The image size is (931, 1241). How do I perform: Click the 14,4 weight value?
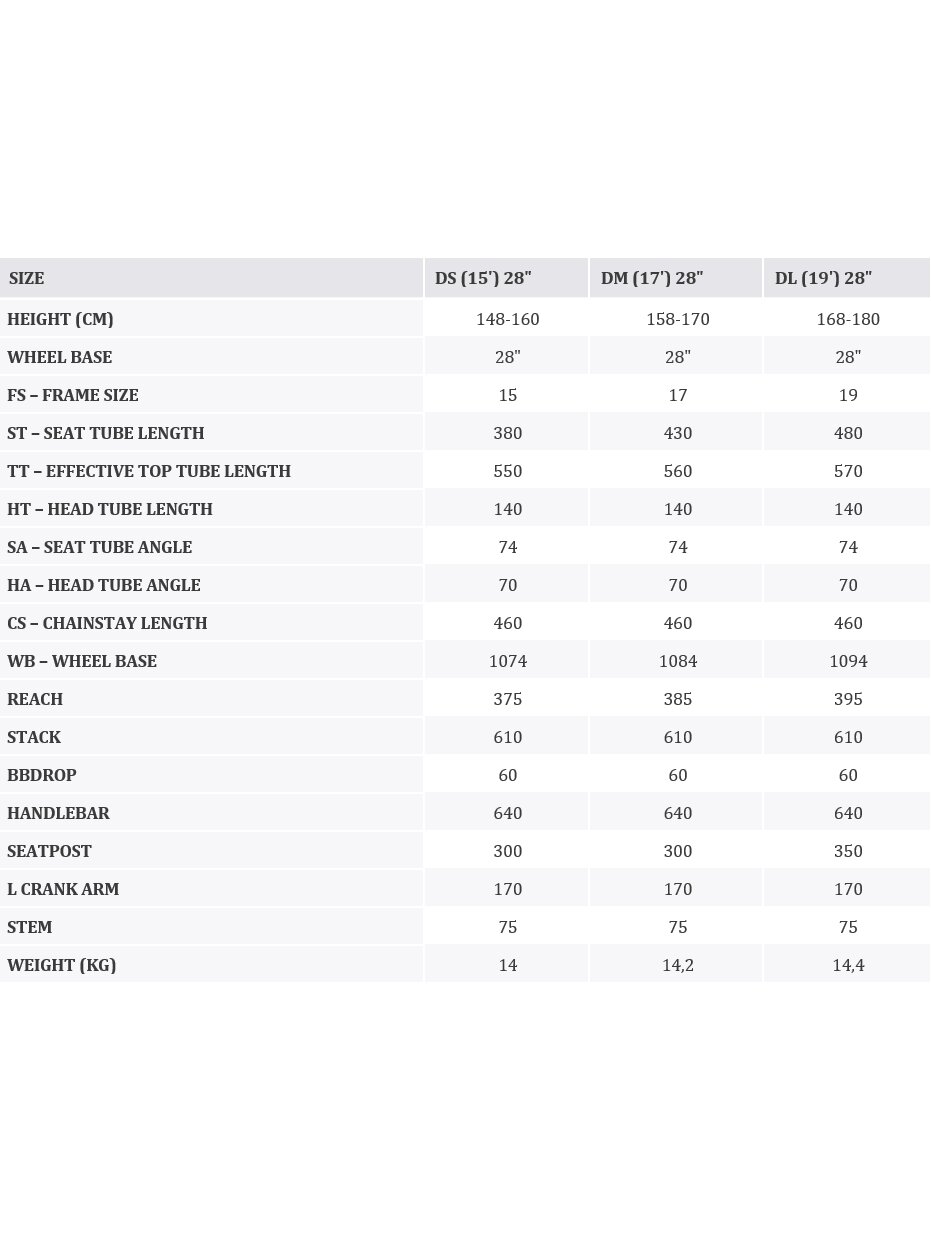pyautogui.click(x=848, y=965)
